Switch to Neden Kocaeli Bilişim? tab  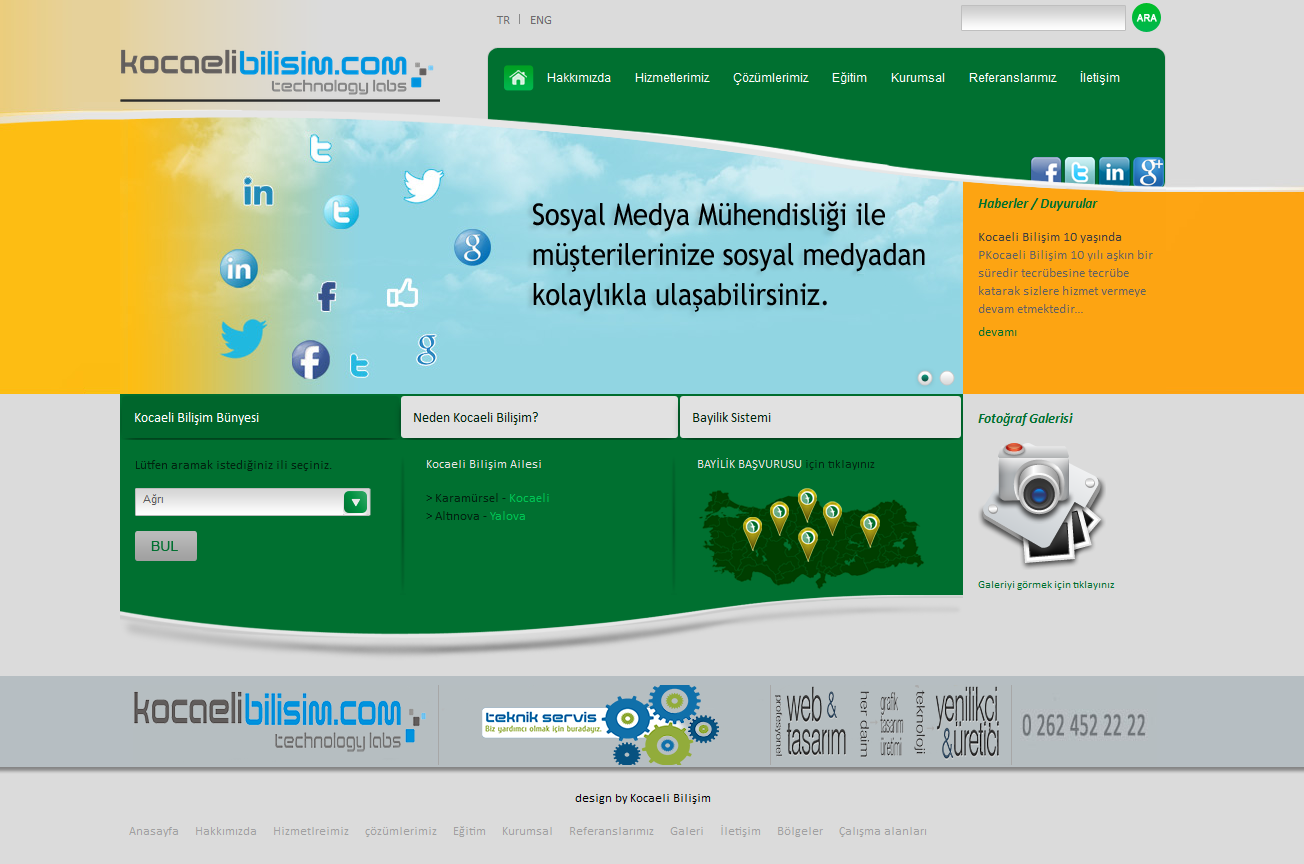click(539, 417)
